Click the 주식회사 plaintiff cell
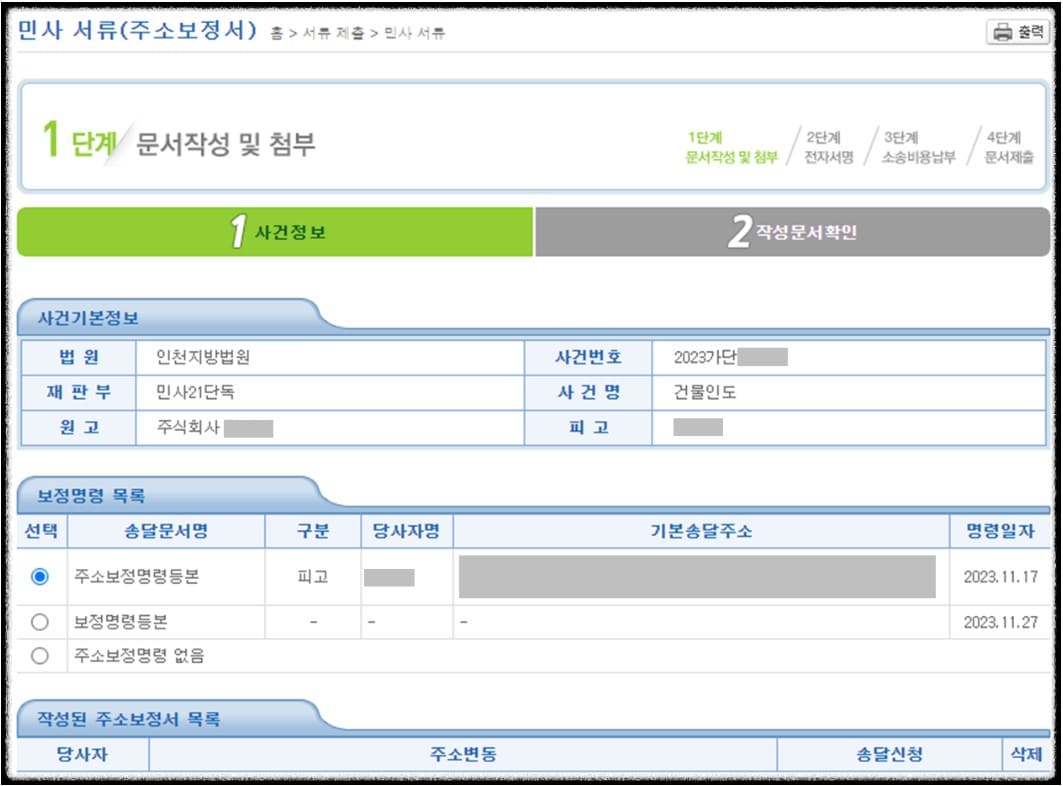Screen dimensions: 1063x786 pos(329,427)
